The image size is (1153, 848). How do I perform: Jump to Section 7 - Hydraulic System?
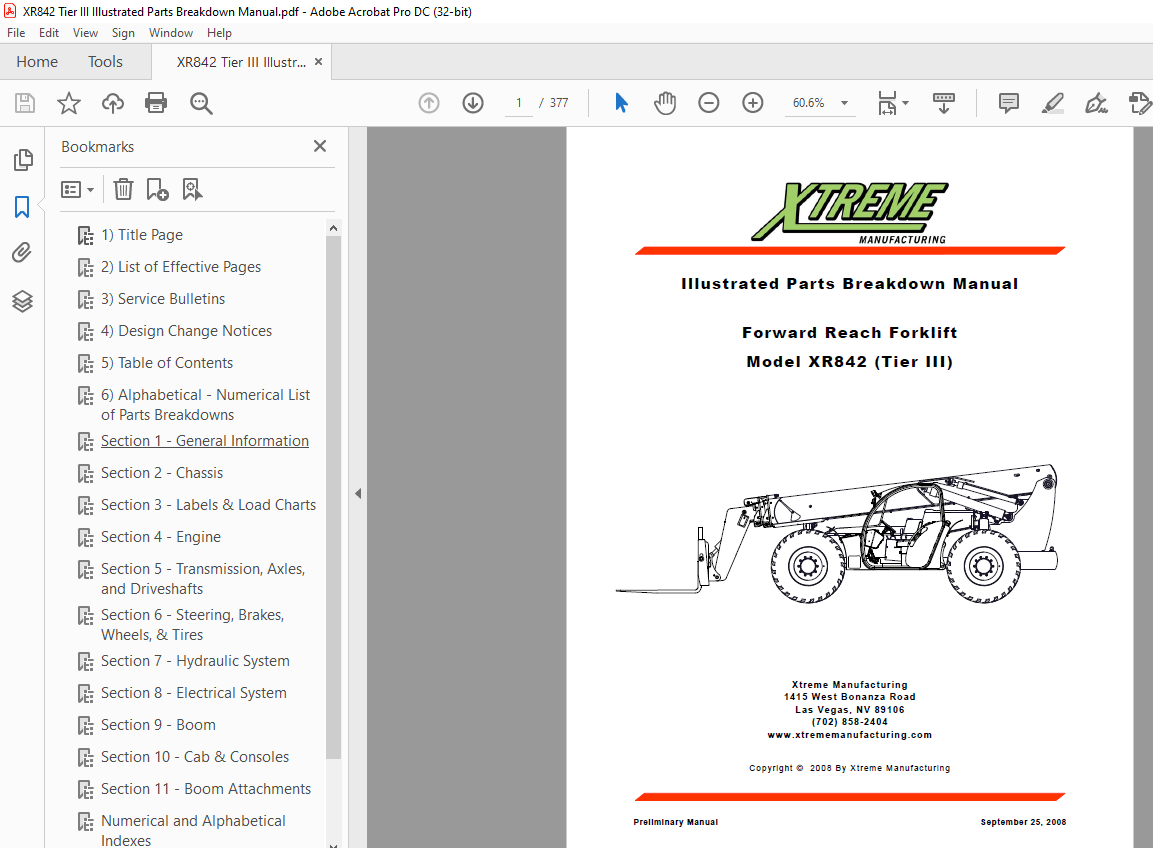point(195,661)
